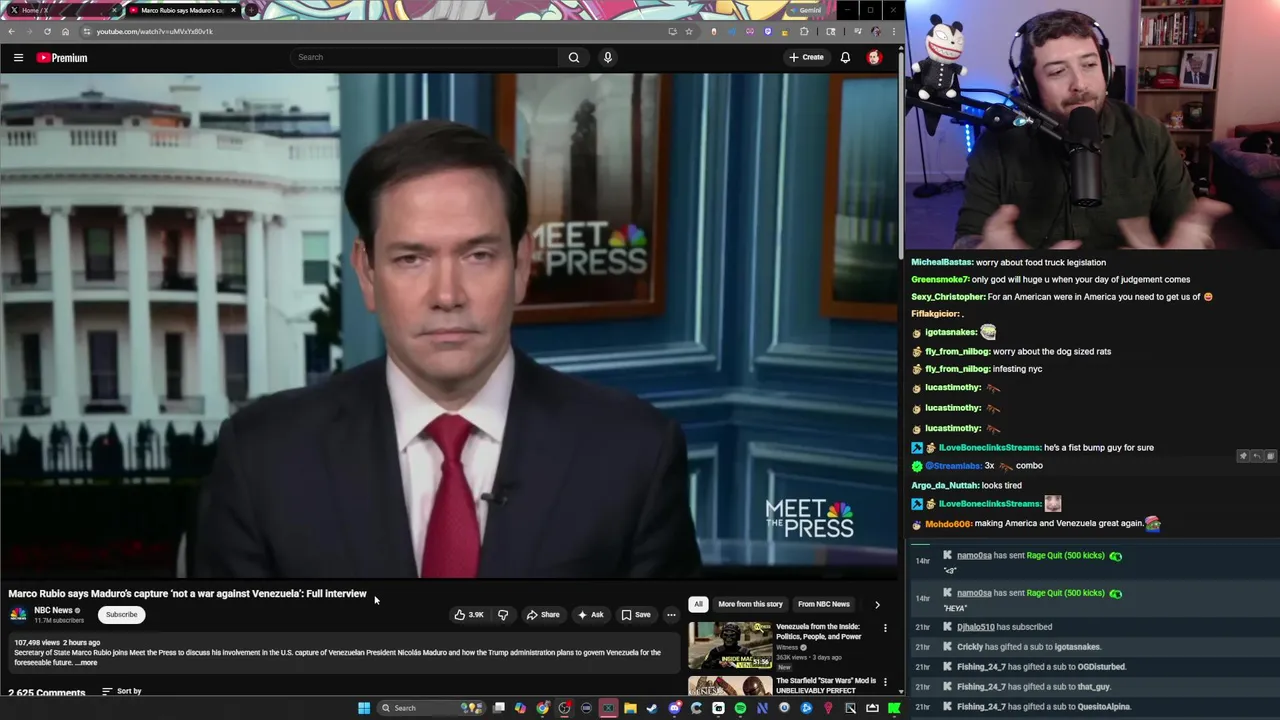Open the green Kick icon on the taskbar
Screen dimensions: 1280x720
click(x=894, y=708)
